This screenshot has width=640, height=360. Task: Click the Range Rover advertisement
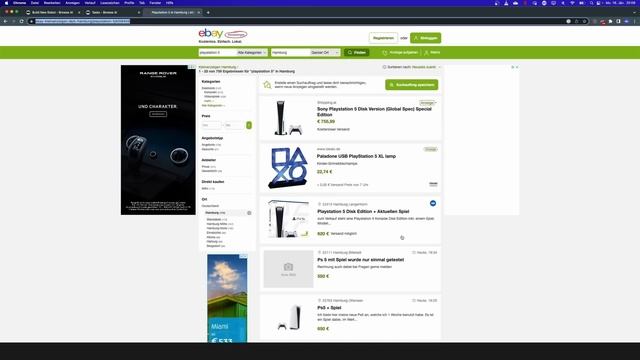coord(158,140)
